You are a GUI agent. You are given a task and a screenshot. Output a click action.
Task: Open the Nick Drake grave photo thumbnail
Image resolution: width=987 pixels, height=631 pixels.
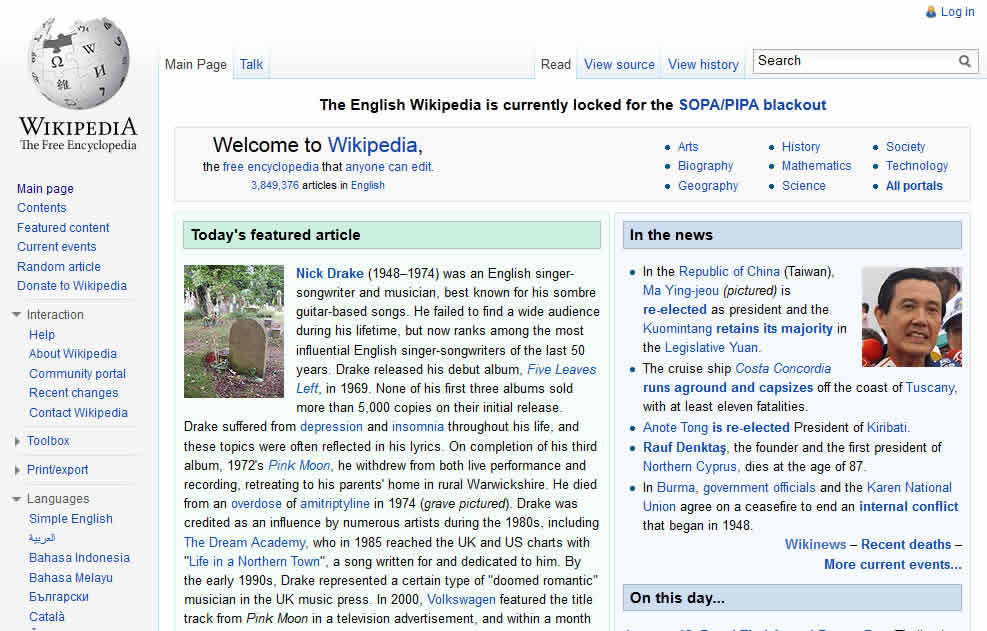pyautogui.click(x=234, y=331)
